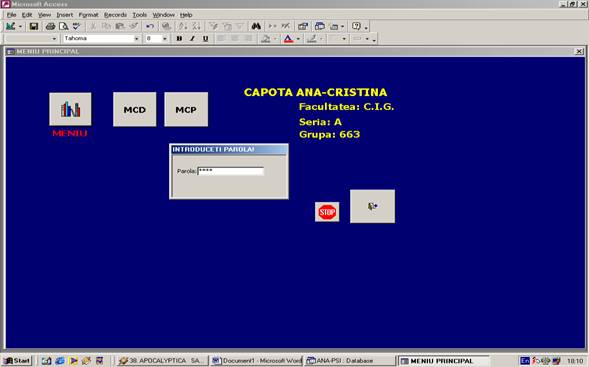Click the red STOP sign button
Screen dimensions: 589x367
327,212
